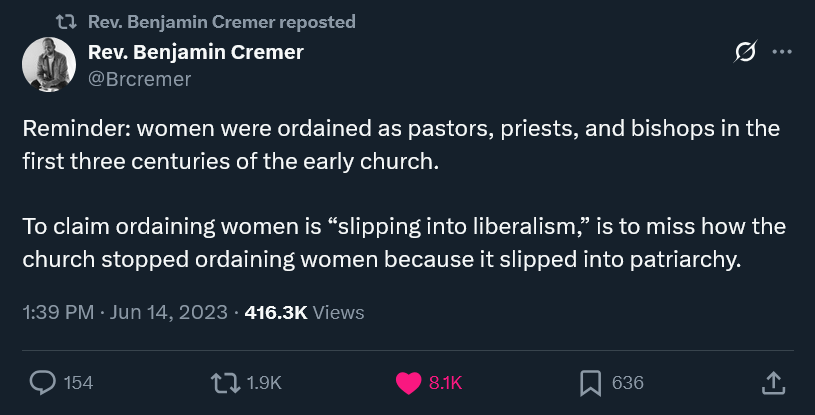
Task: Click the share upload icon
Action: coord(772,382)
